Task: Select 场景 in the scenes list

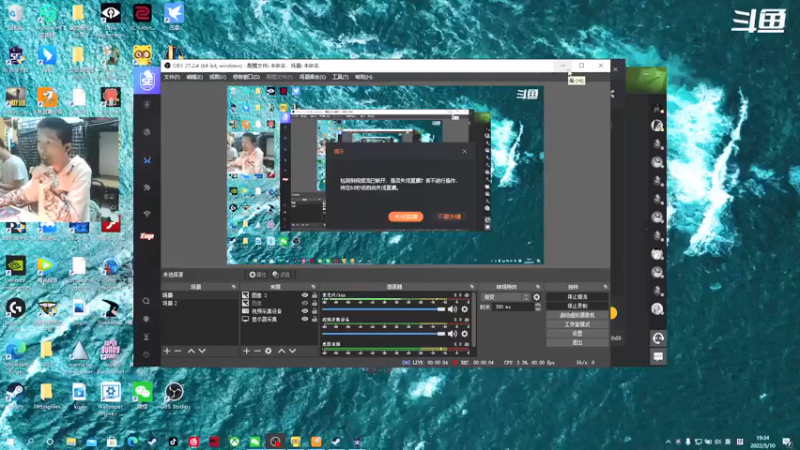Action: point(200,295)
